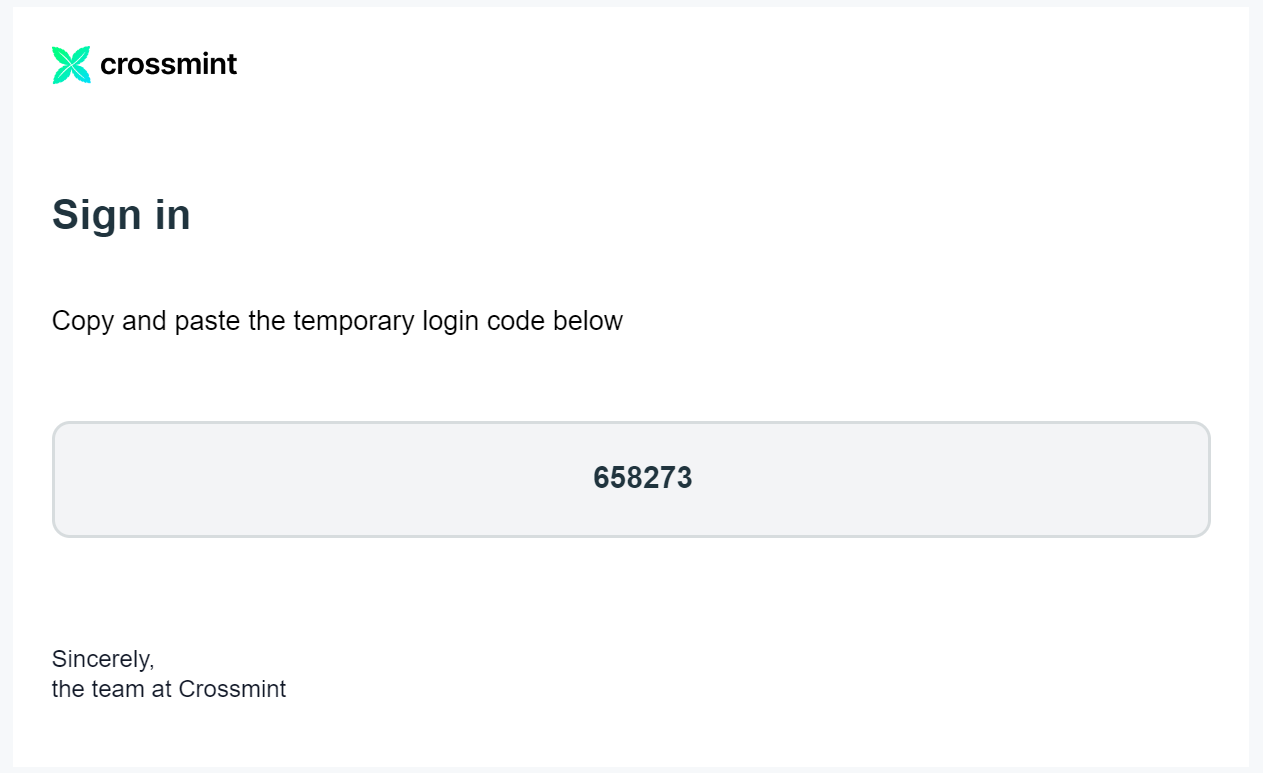Click the last digit 3 of the code

pyautogui.click(x=684, y=478)
